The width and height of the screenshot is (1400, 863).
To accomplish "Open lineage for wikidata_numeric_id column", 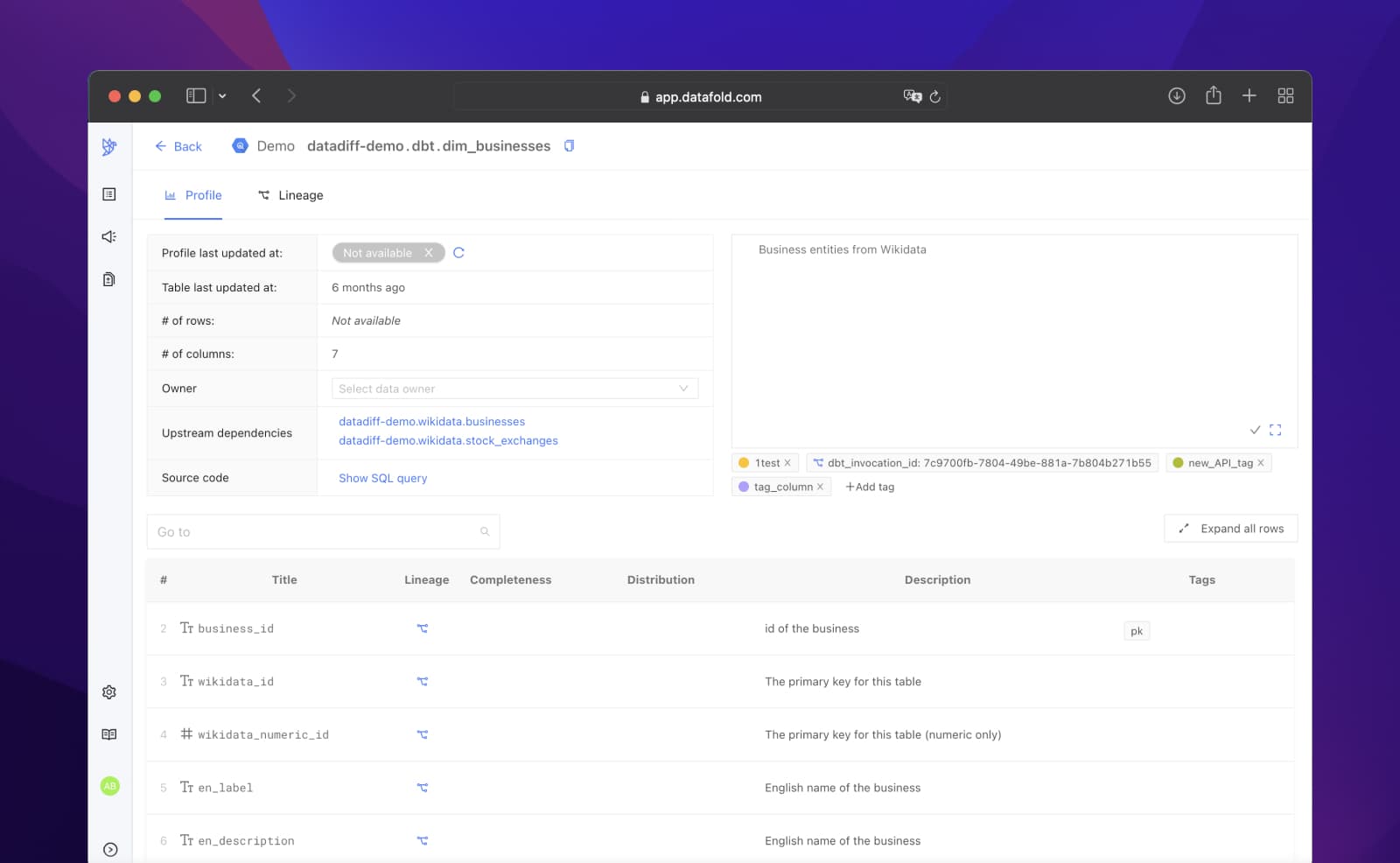I will coord(423,735).
